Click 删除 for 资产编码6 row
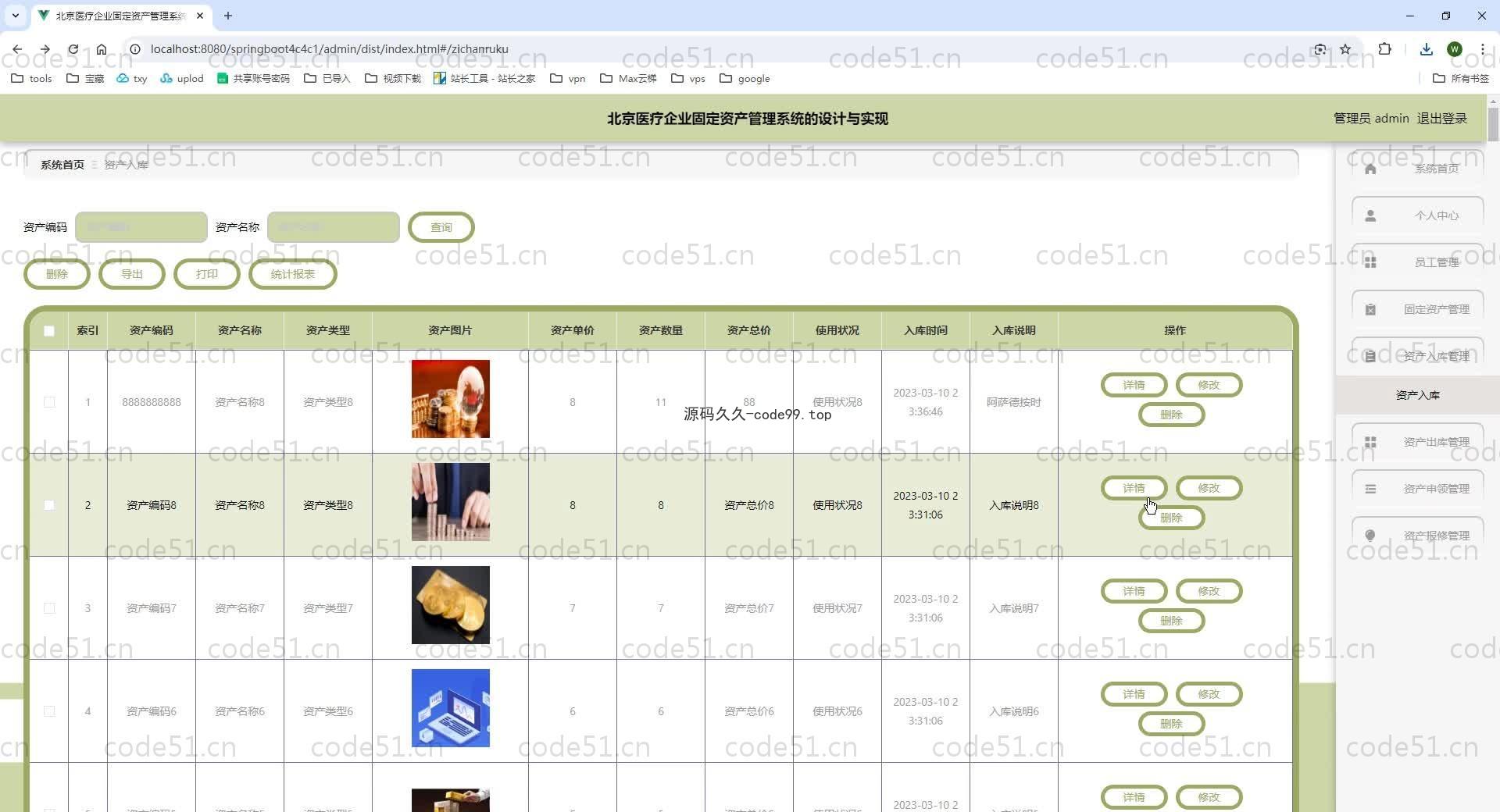Screen dimensions: 1500x812 [1171, 724]
